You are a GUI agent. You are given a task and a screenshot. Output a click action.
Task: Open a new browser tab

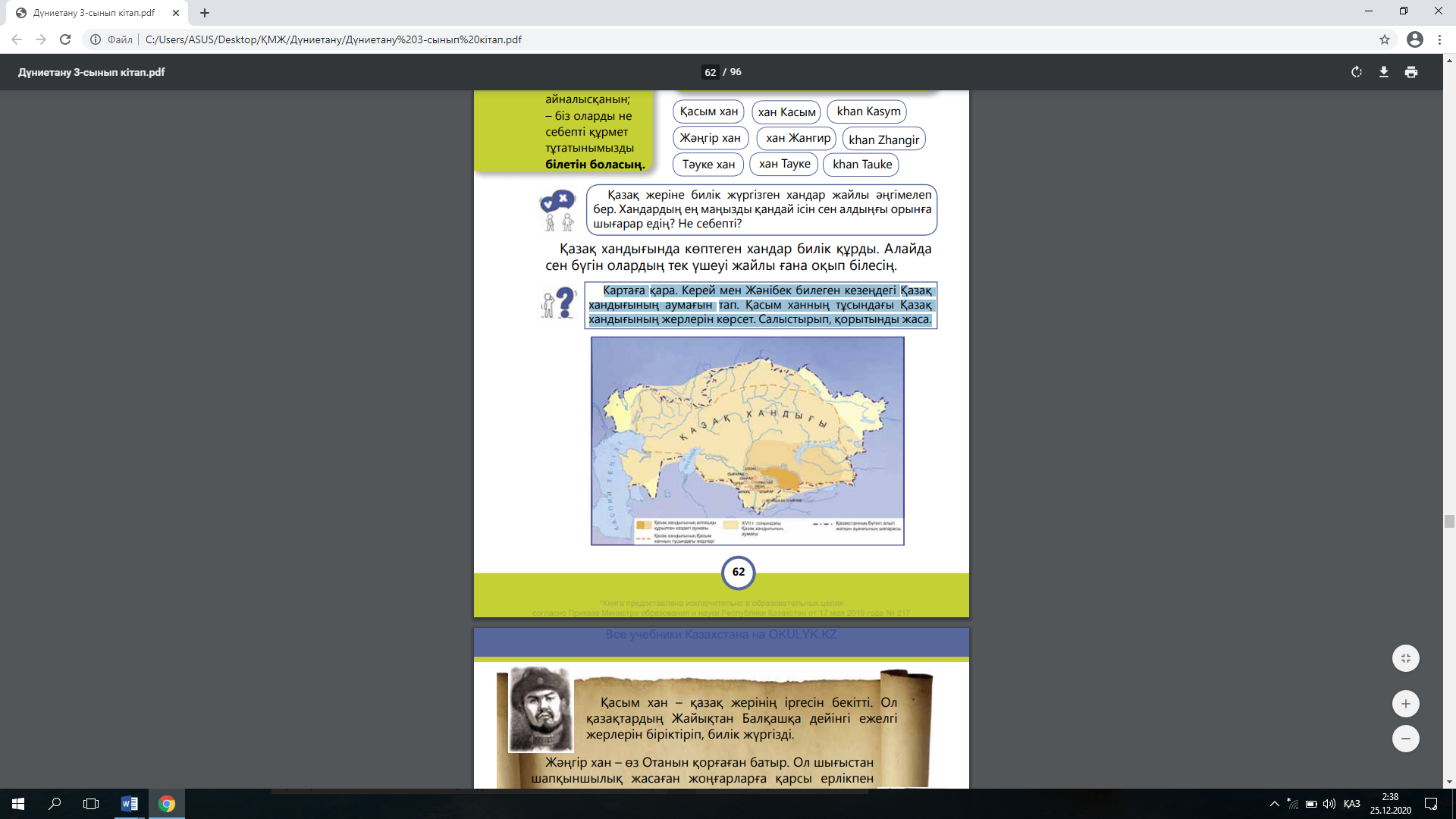pyautogui.click(x=205, y=13)
